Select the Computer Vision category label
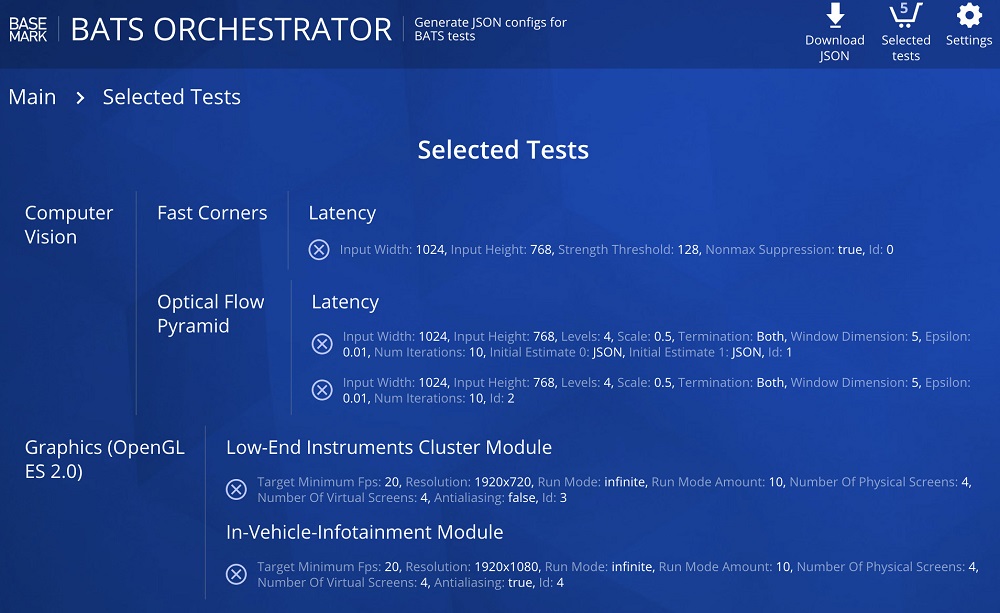1000x613 pixels. click(69, 225)
